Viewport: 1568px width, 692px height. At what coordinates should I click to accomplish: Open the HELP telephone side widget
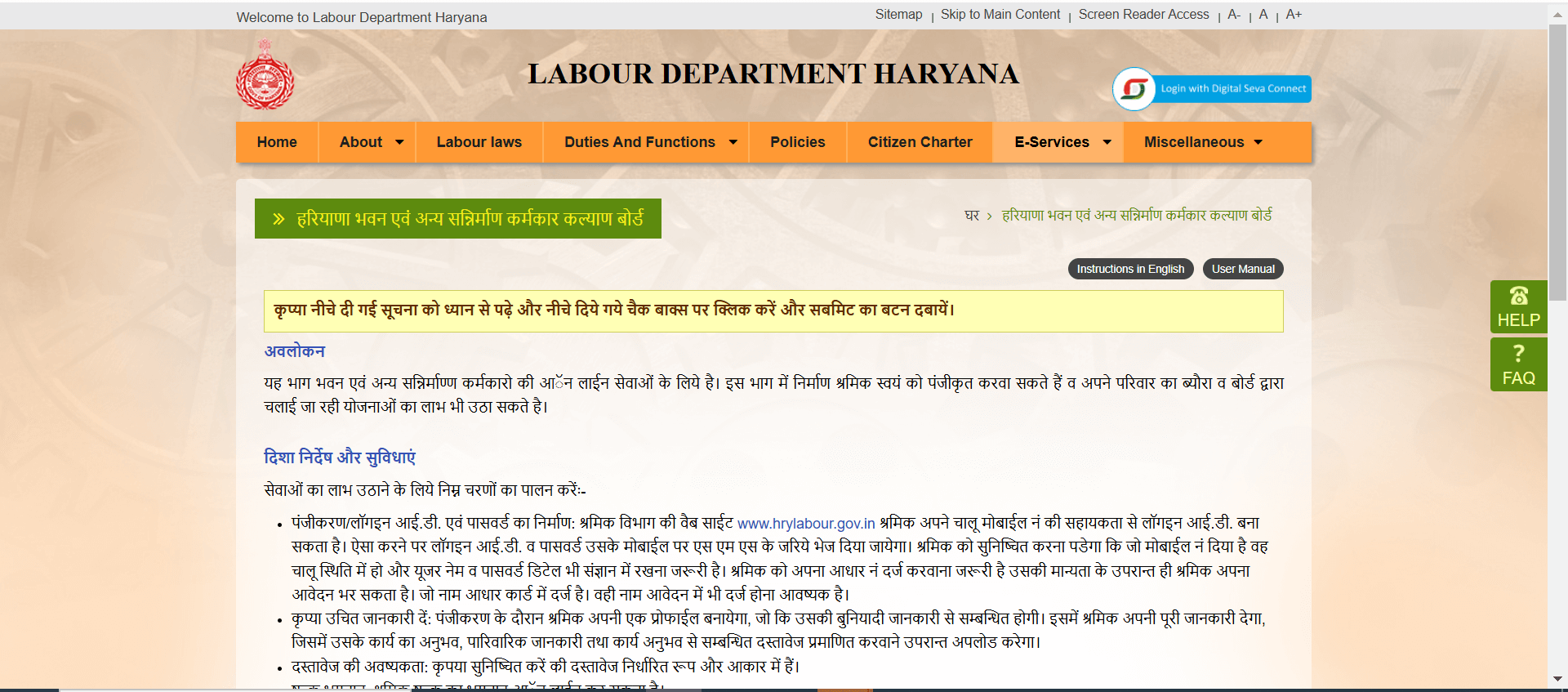pos(1518,306)
